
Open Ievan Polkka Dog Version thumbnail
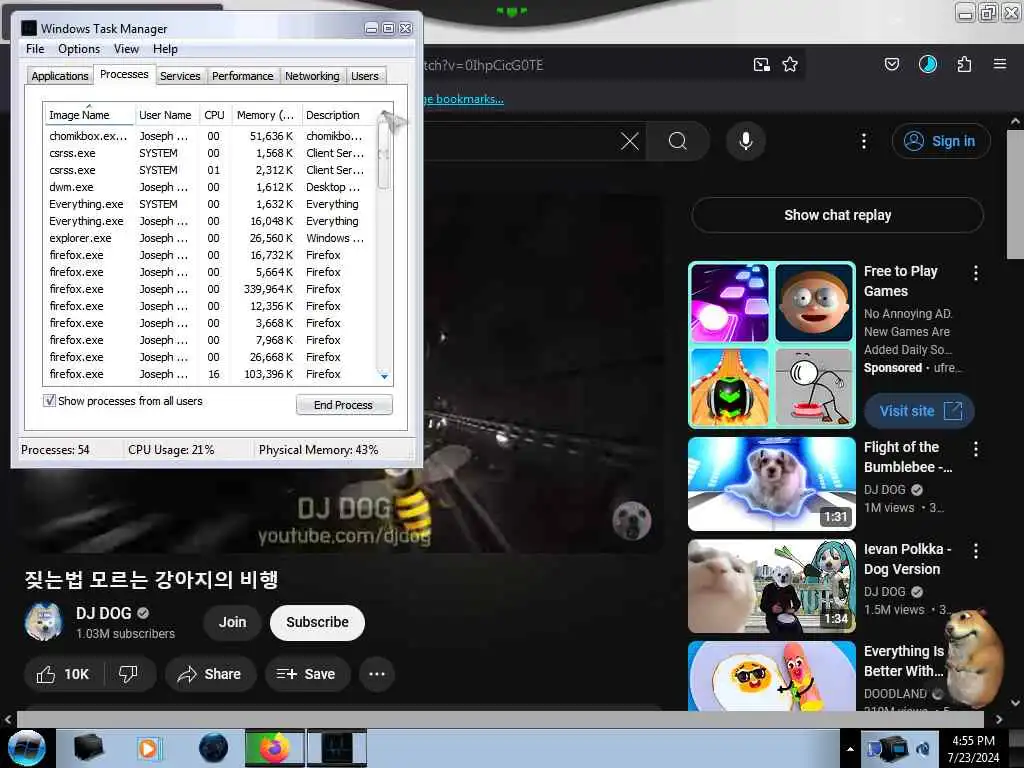coord(771,586)
